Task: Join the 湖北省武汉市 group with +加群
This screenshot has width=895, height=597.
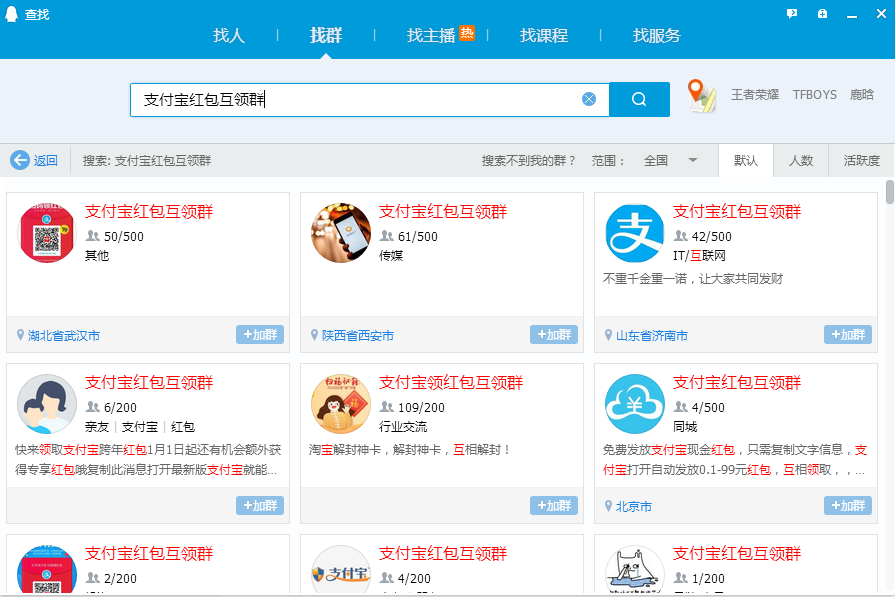Action: coord(260,334)
